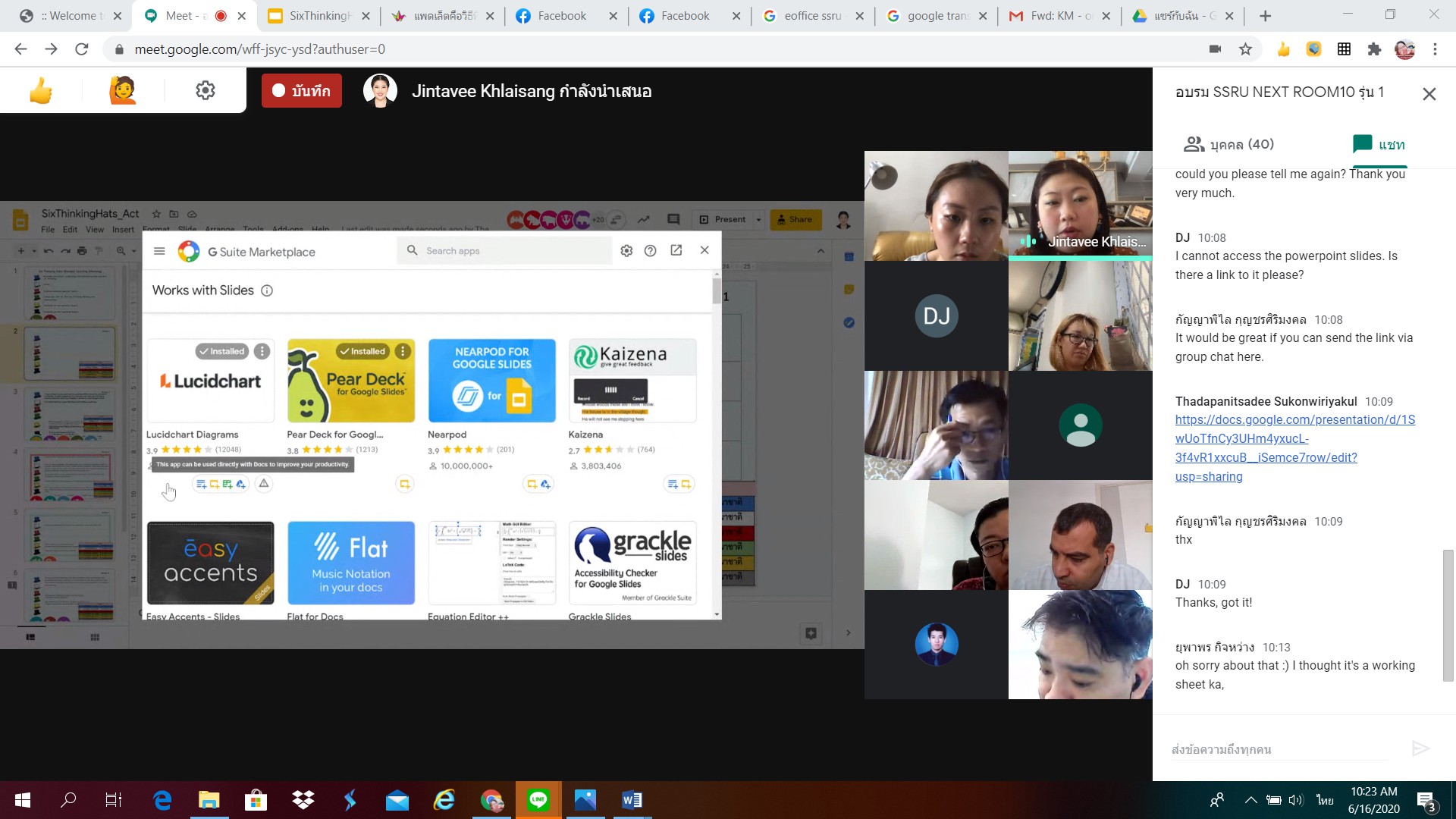Image resolution: width=1456 pixels, height=819 pixels.
Task: Open the Chrome profile avatar
Action: click(x=1404, y=49)
